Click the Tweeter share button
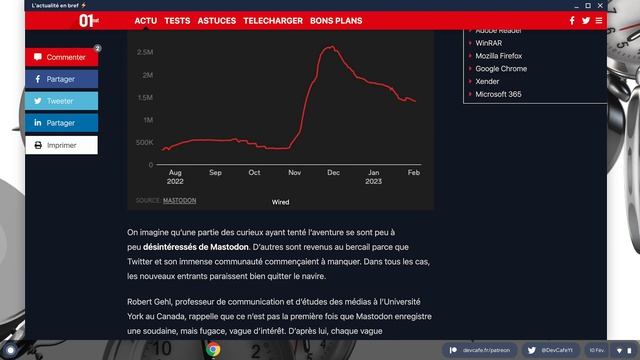The height and width of the screenshot is (360, 640). click(x=62, y=101)
